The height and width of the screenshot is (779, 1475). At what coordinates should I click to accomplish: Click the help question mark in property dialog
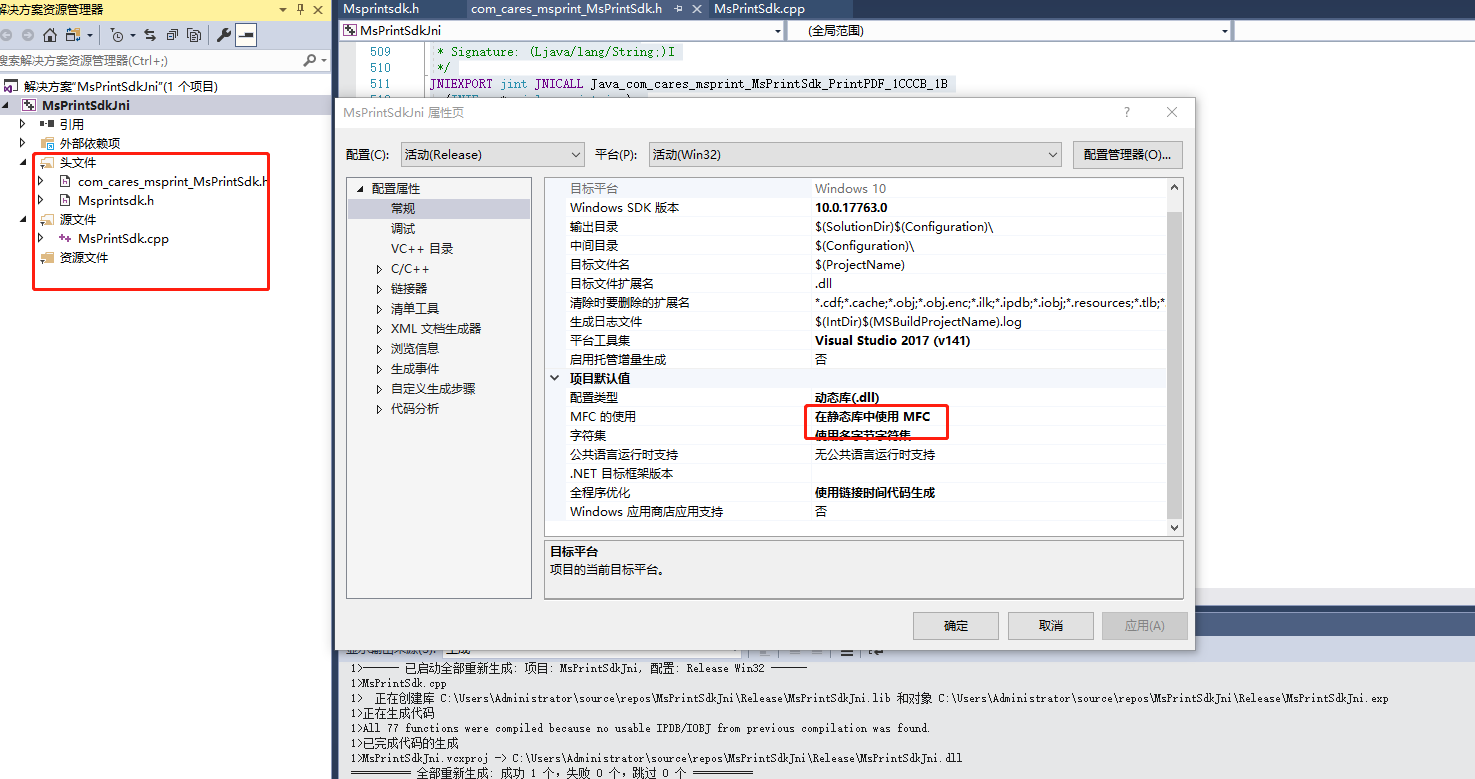pos(1126,112)
